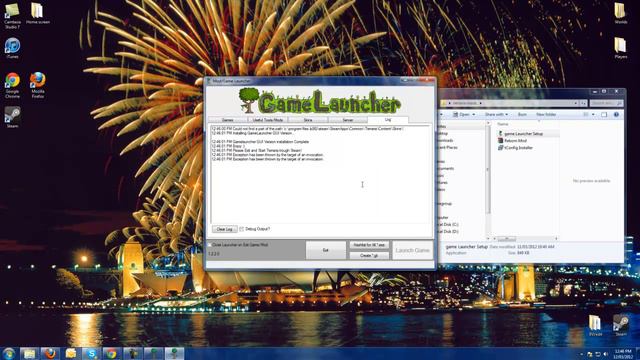Select the active Game Launcher taskbar icon

tap(174, 353)
